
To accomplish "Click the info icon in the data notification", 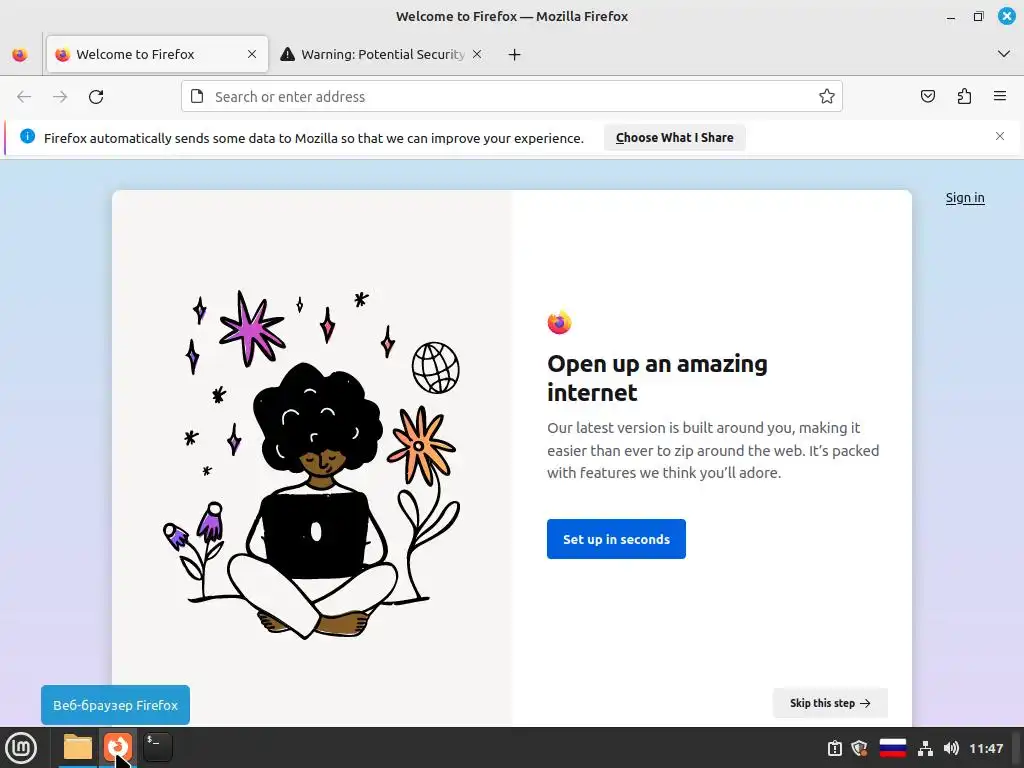I will [x=27, y=136].
